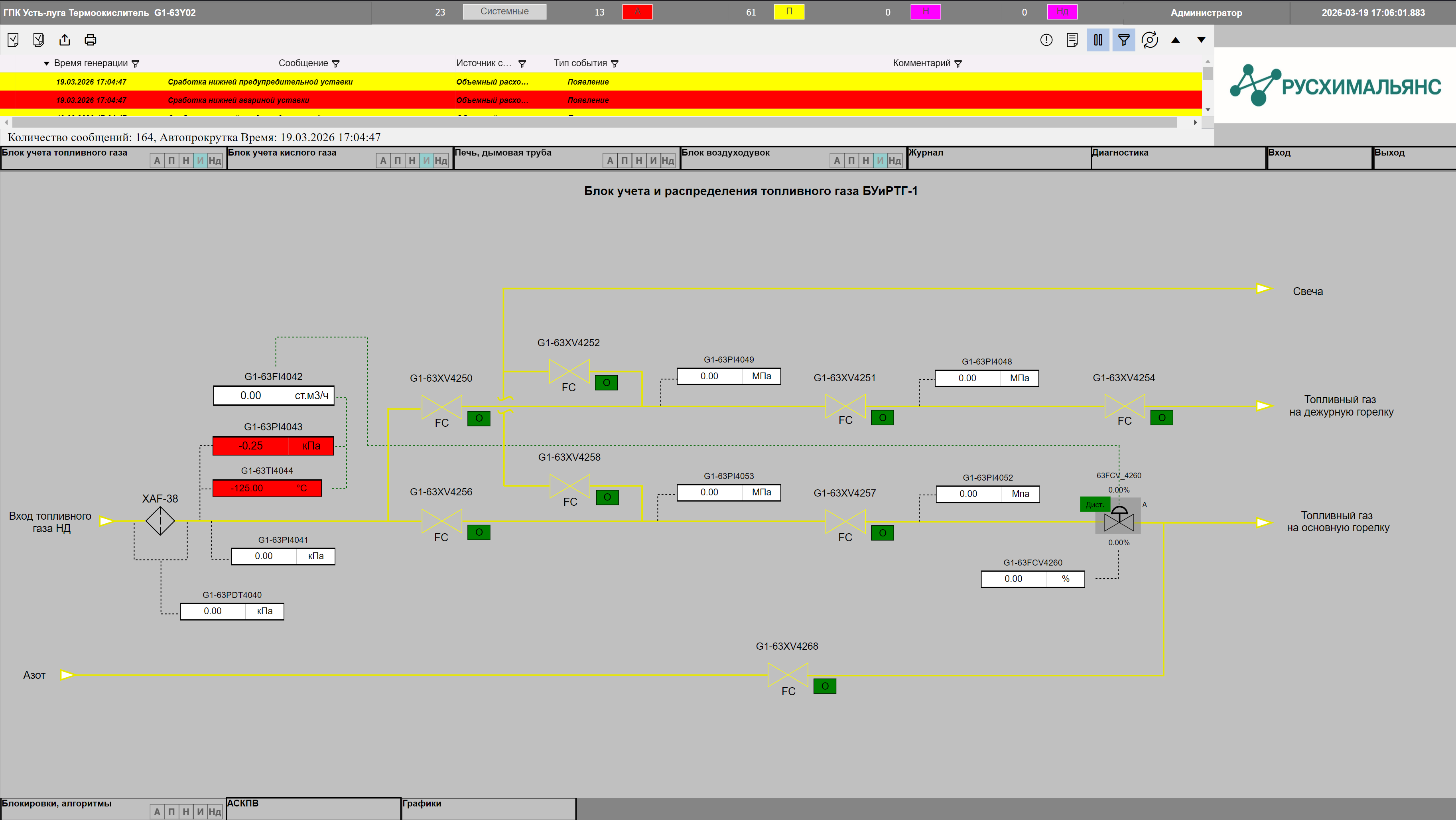Click the XAF-38 filter diamond symbol
This screenshot has height=820, width=1456.
[x=160, y=520]
